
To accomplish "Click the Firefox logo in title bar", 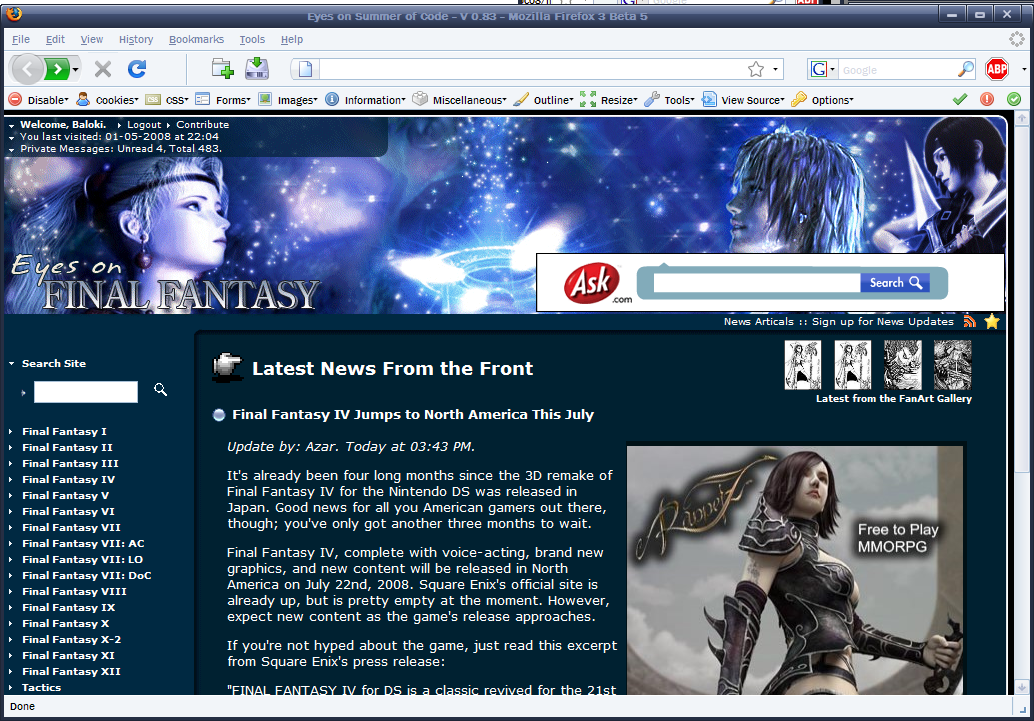I will [14, 14].
